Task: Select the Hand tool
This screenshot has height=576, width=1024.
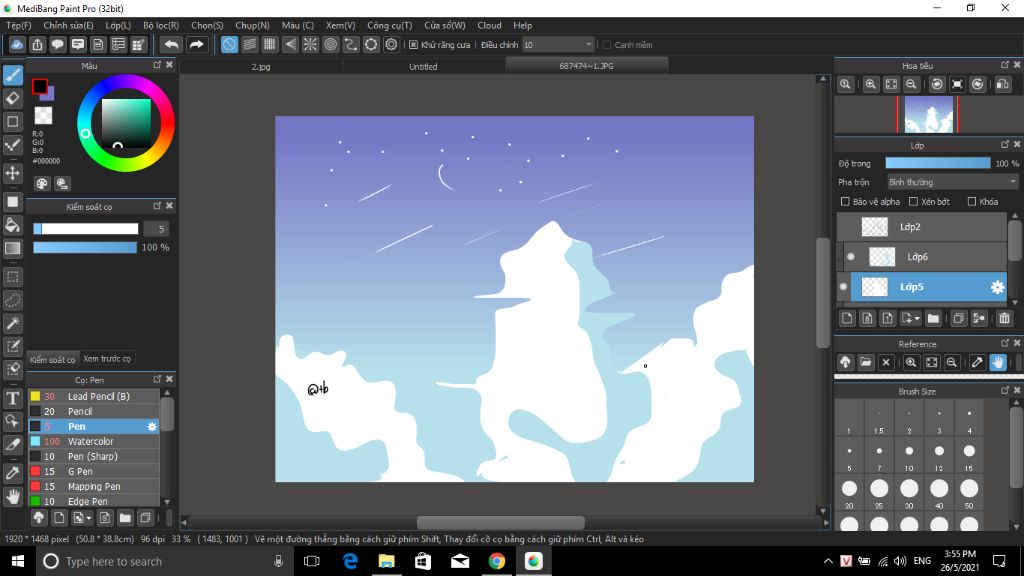Action: click(13, 497)
